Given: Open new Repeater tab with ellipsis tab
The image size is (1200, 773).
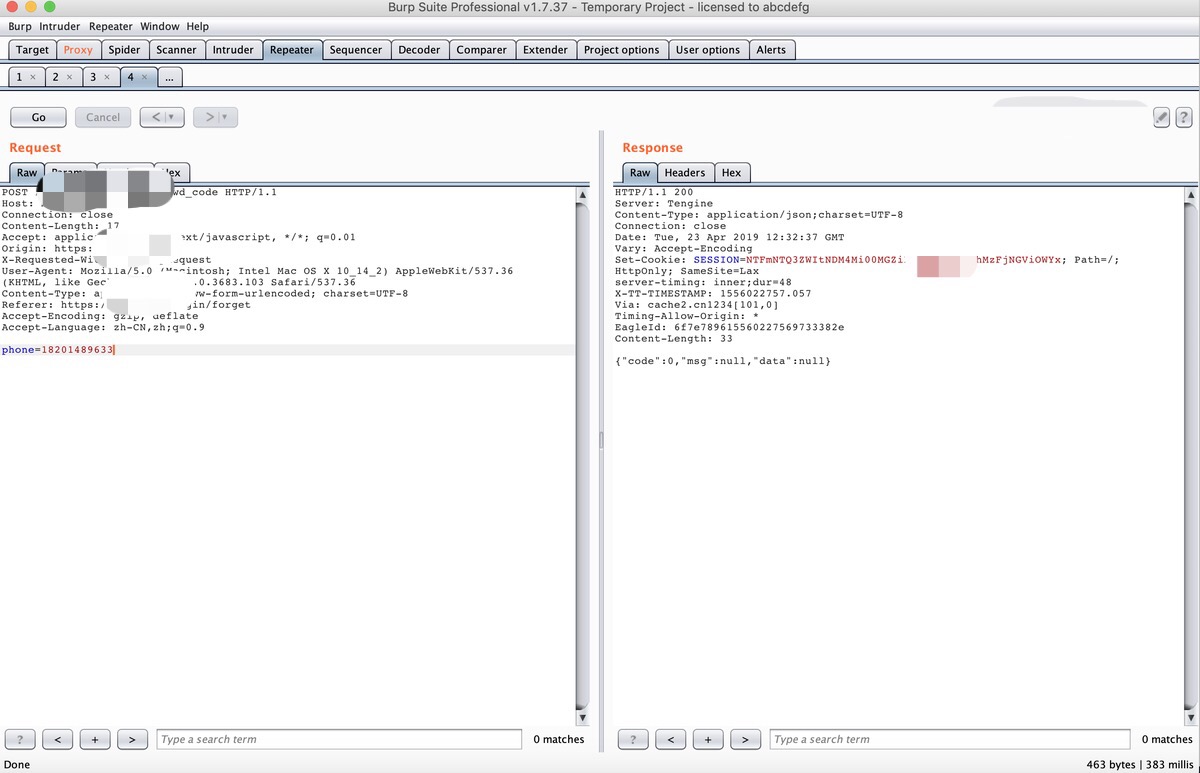Looking at the screenshot, I should [x=170, y=77].
